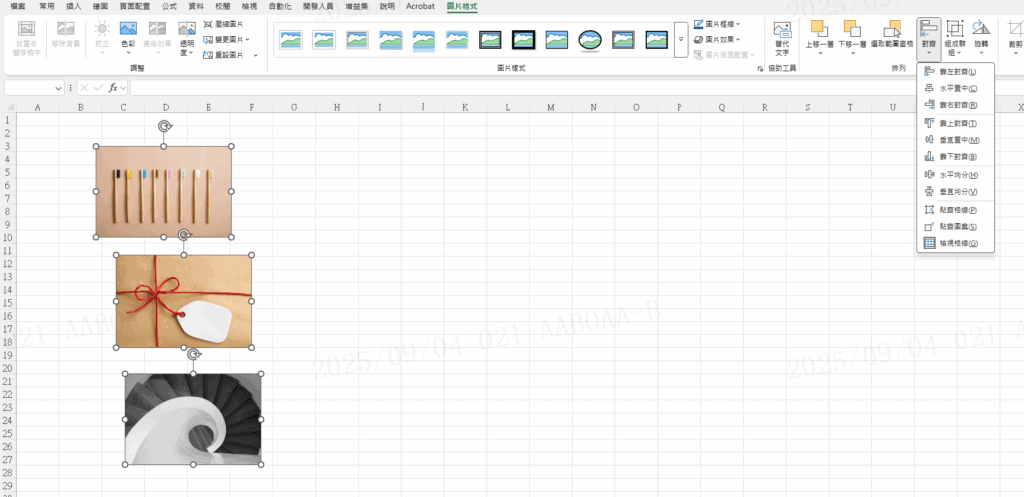Choose 靠右對齊 (Align Right) in align menu
Image resolution: width=1024 pixels, height=497 pixels.
[955, 104]
